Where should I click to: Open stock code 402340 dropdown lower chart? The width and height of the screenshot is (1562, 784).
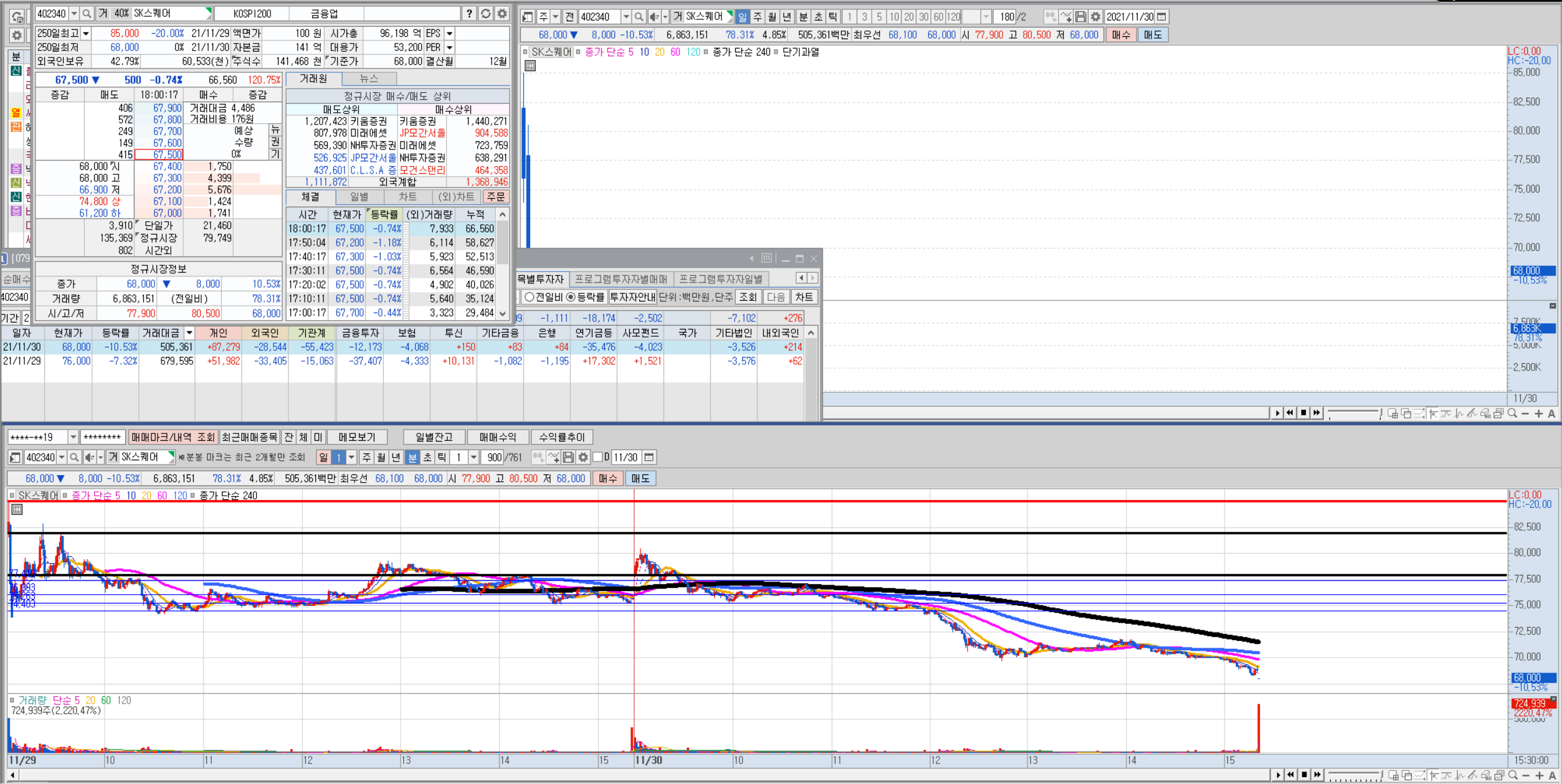[62, 458]
